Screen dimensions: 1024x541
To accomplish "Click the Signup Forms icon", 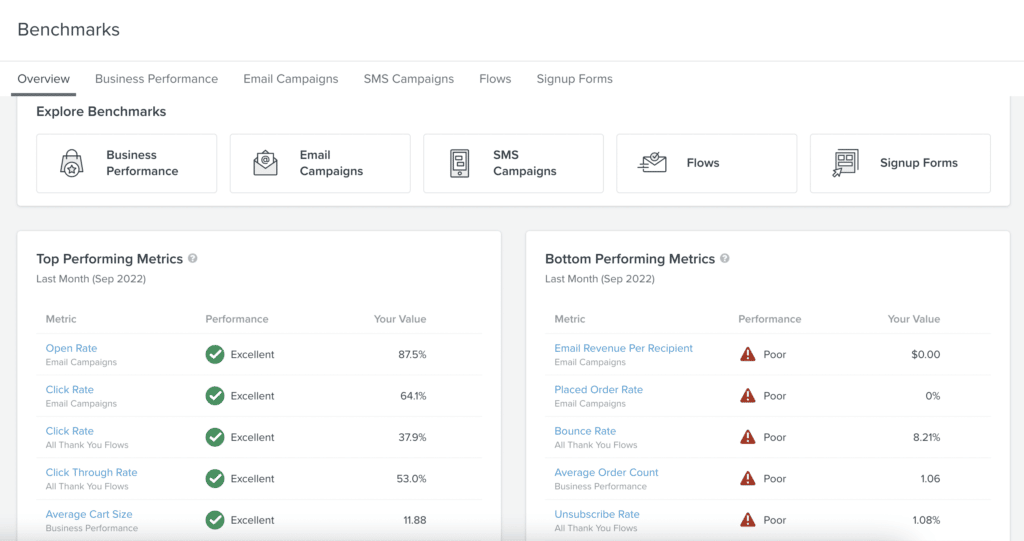I will pyautogui.click(x=846, y=163).
